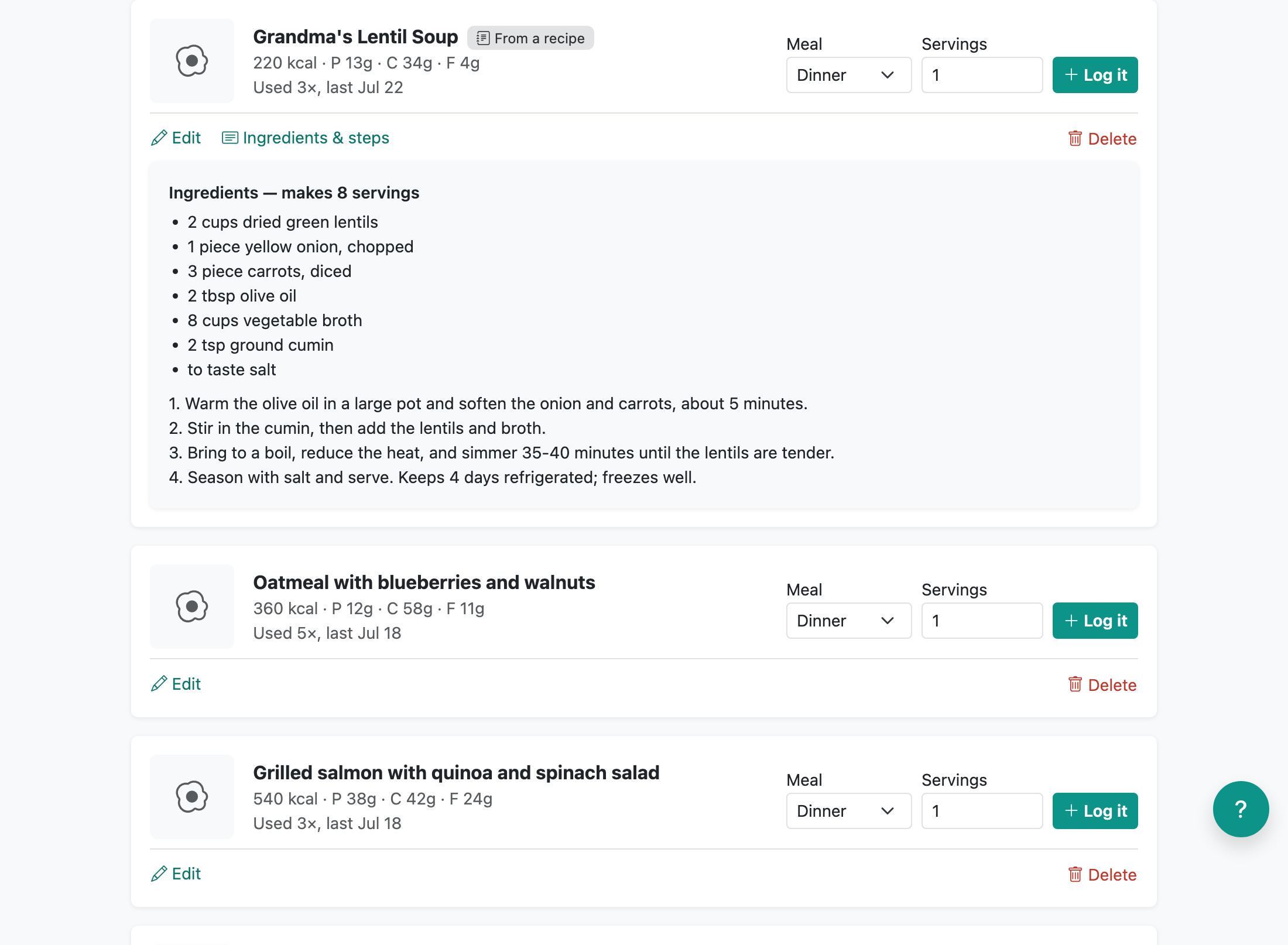Click 'Grilled salmon with quinoa and spinach salad' title
The image size is (1288, 945).
click(x=456, y=773)
